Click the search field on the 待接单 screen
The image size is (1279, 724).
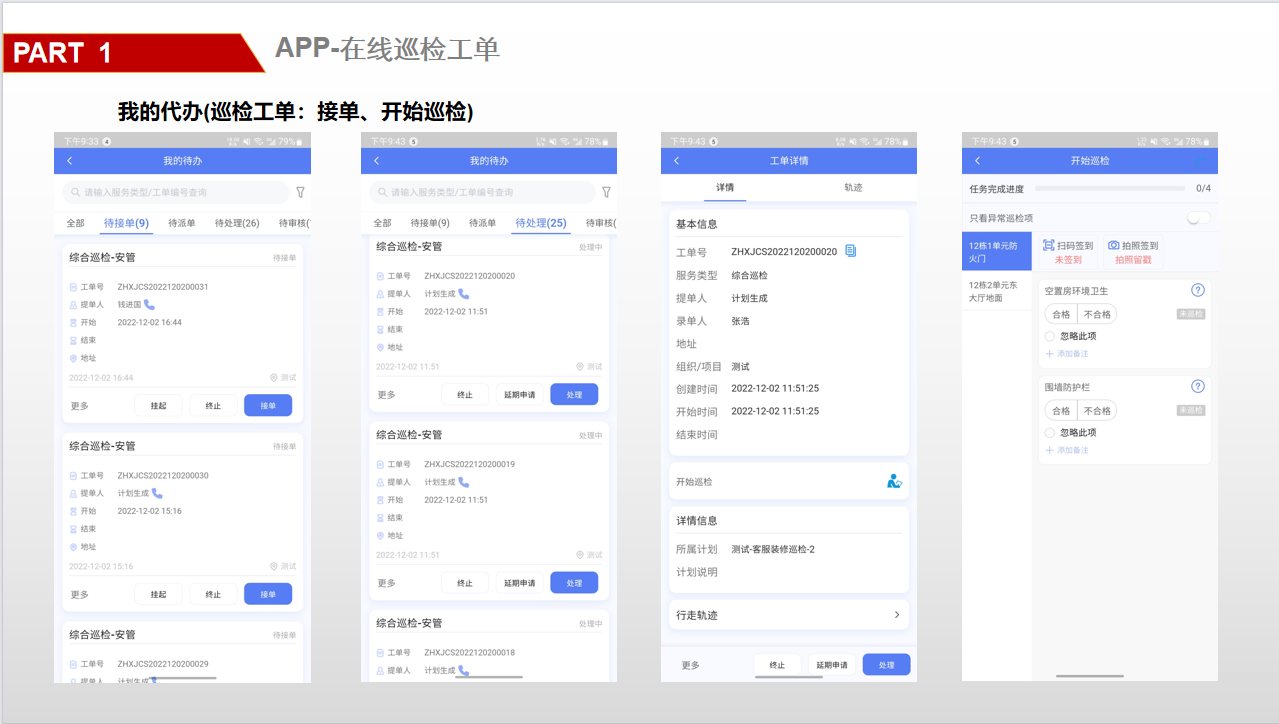pyautogui.click(x=174, y=192)
